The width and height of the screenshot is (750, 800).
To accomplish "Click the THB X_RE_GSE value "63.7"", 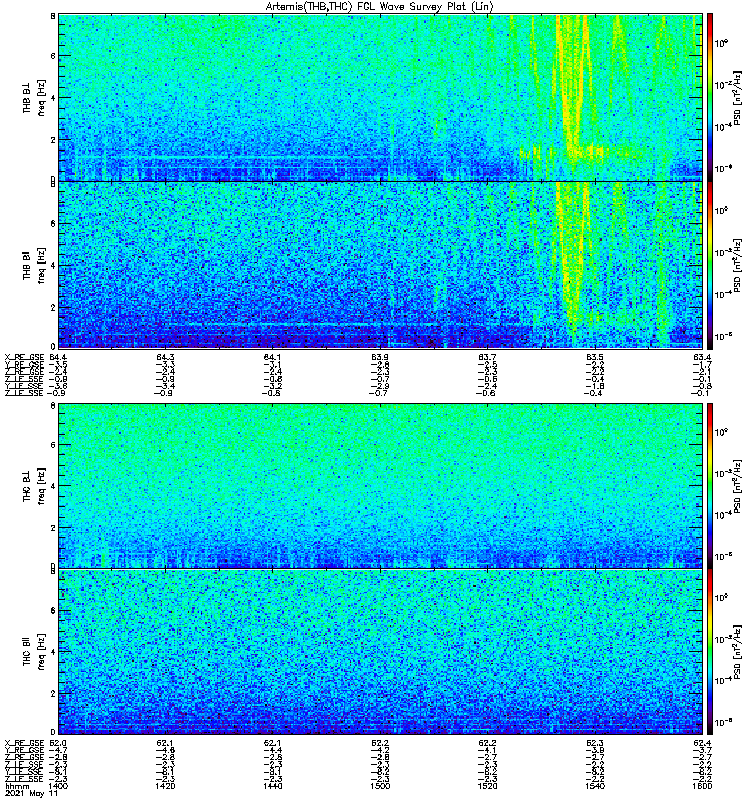I will click(487, 357).
